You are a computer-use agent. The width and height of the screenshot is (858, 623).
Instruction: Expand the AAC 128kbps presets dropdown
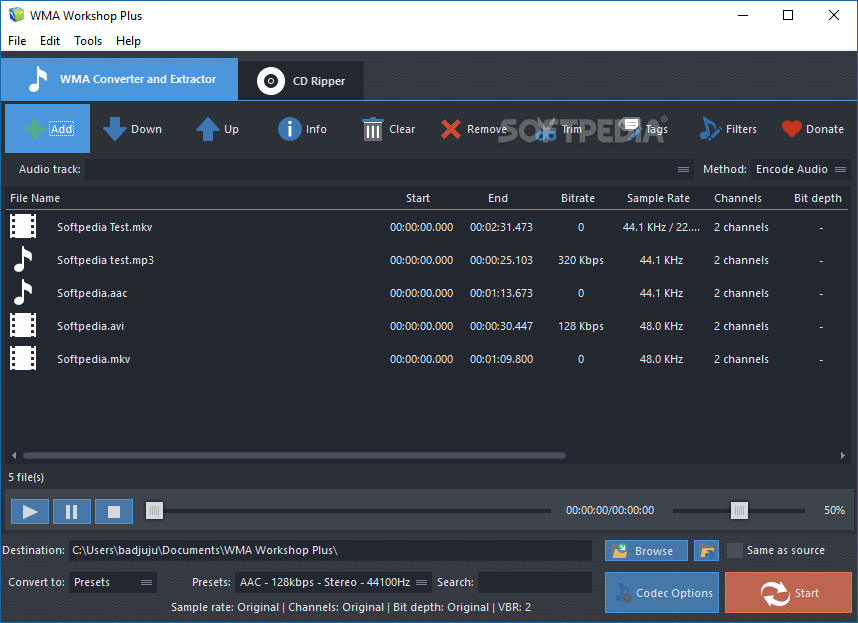coord(333,582)
